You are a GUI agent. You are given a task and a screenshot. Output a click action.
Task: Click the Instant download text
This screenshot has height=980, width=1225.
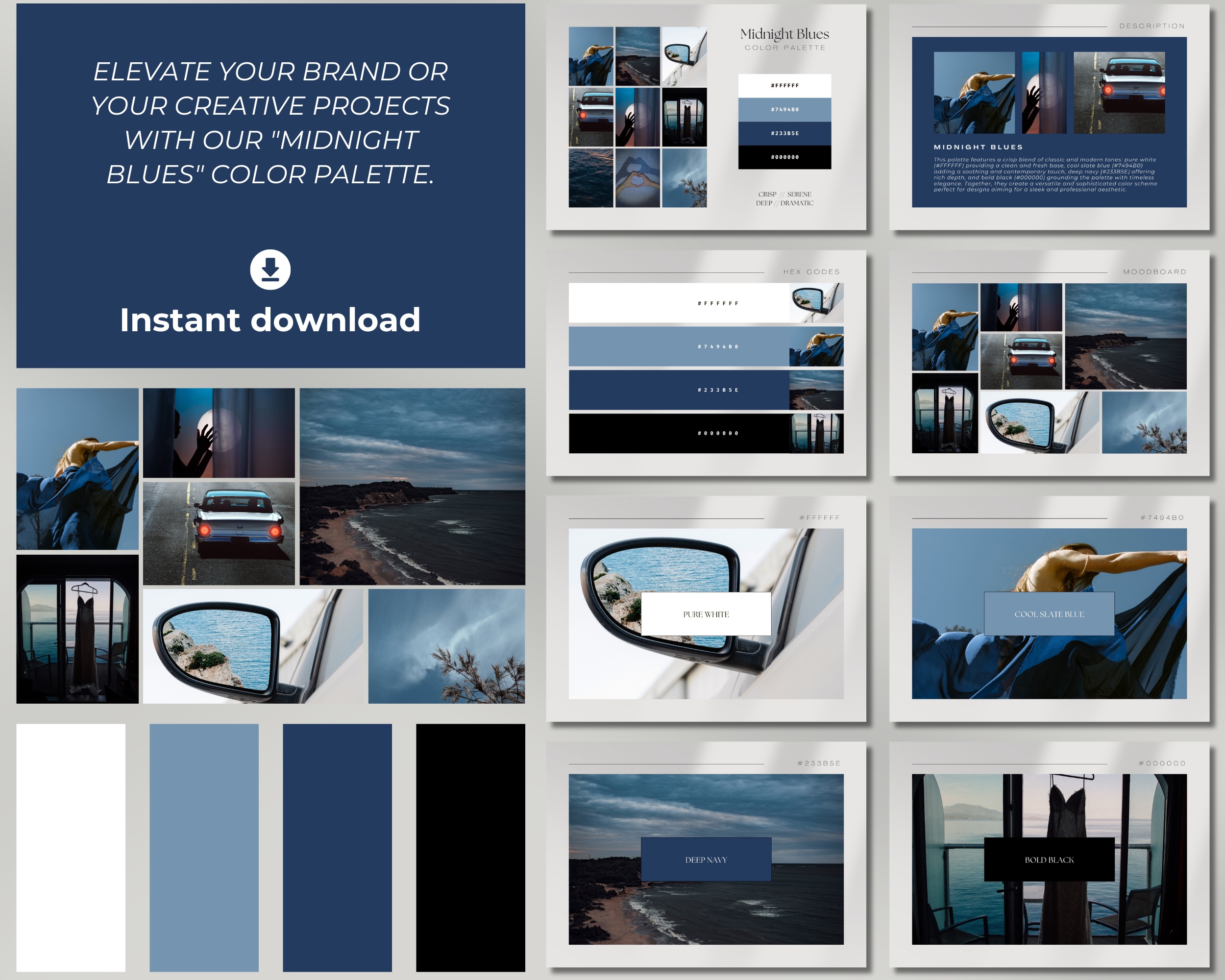(x=270, y=320)
